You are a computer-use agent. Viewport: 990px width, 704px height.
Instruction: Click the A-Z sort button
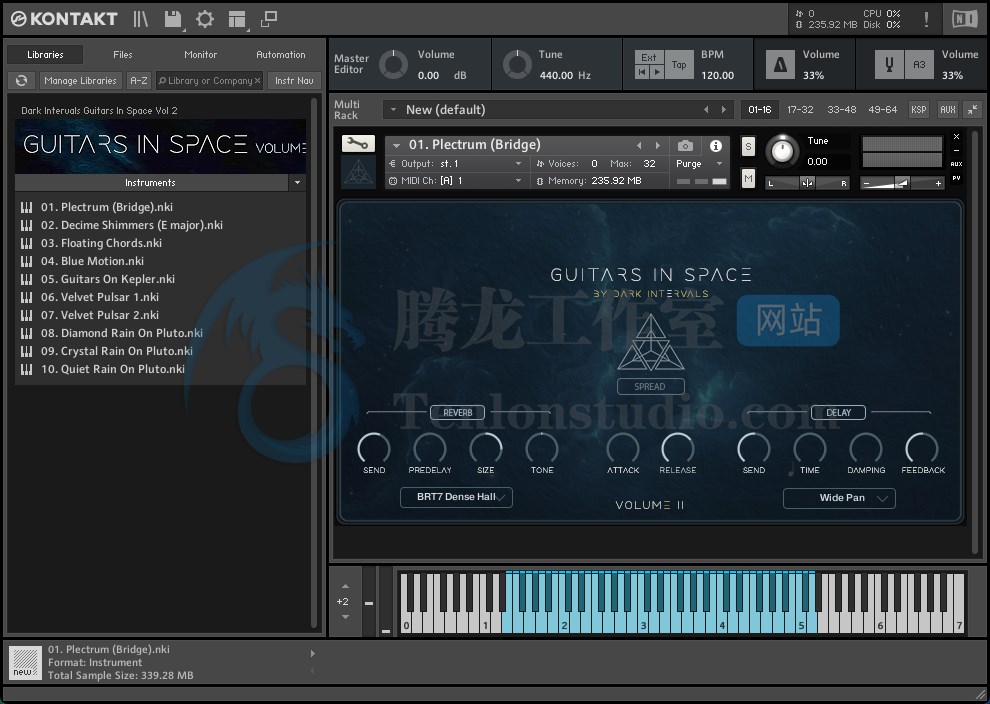[x=138, y=81]
